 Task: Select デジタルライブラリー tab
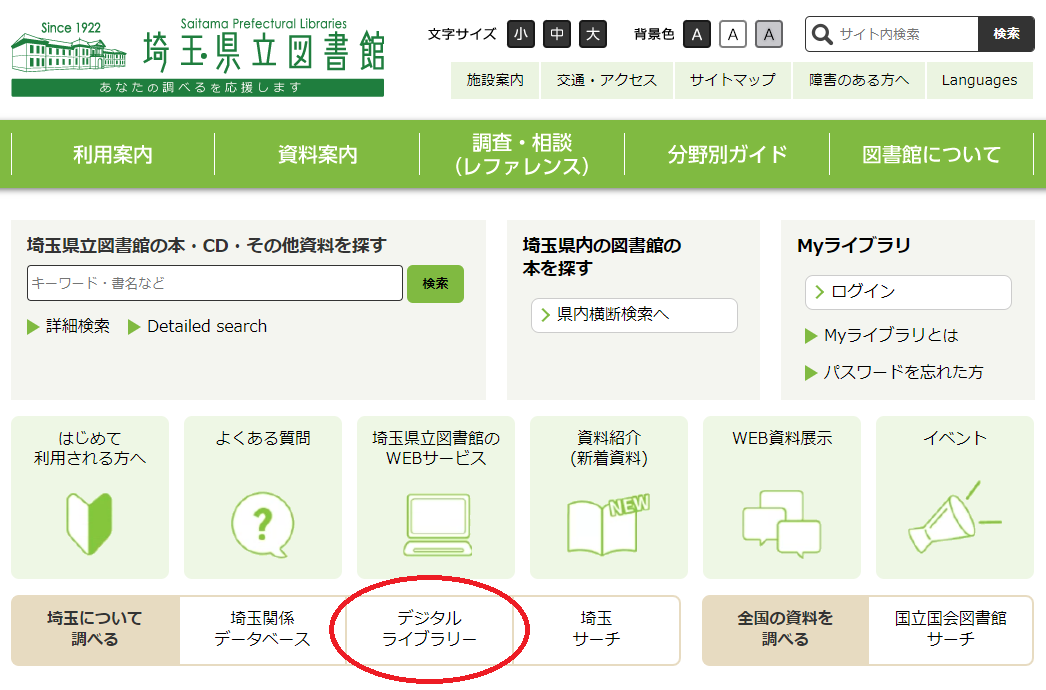(430, 629)
